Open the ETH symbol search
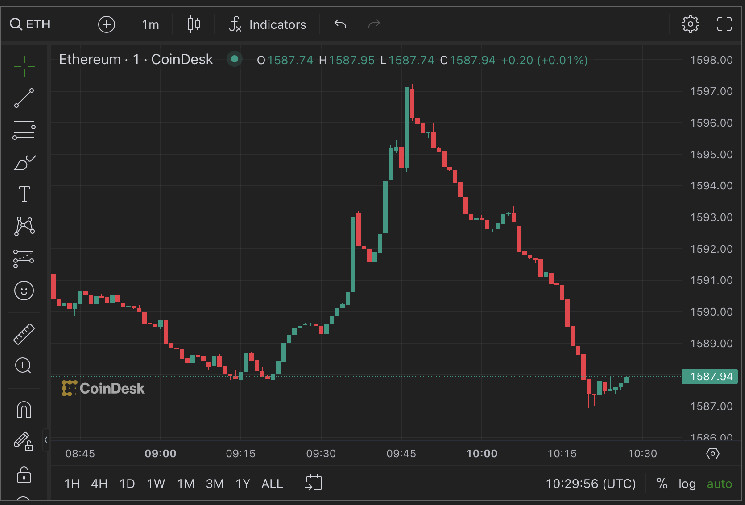 [x=30, y=24]
